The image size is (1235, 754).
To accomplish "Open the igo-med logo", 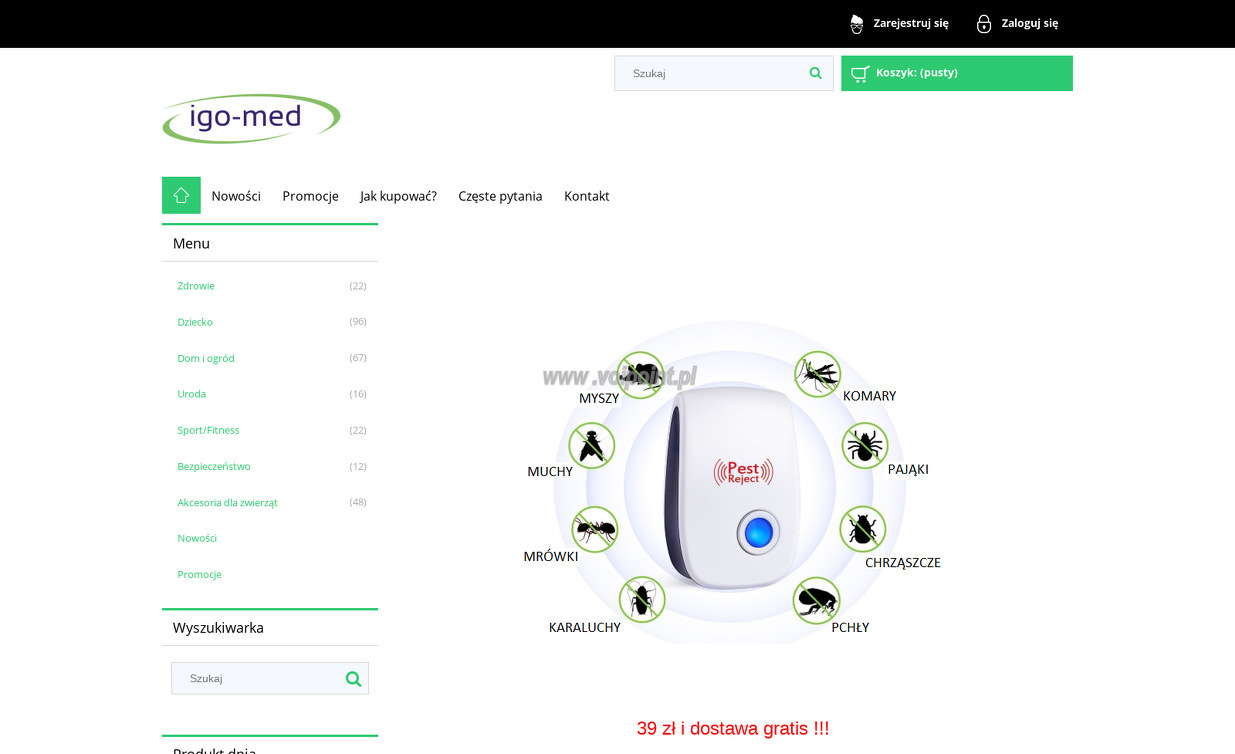I will [x=251, y=118].
